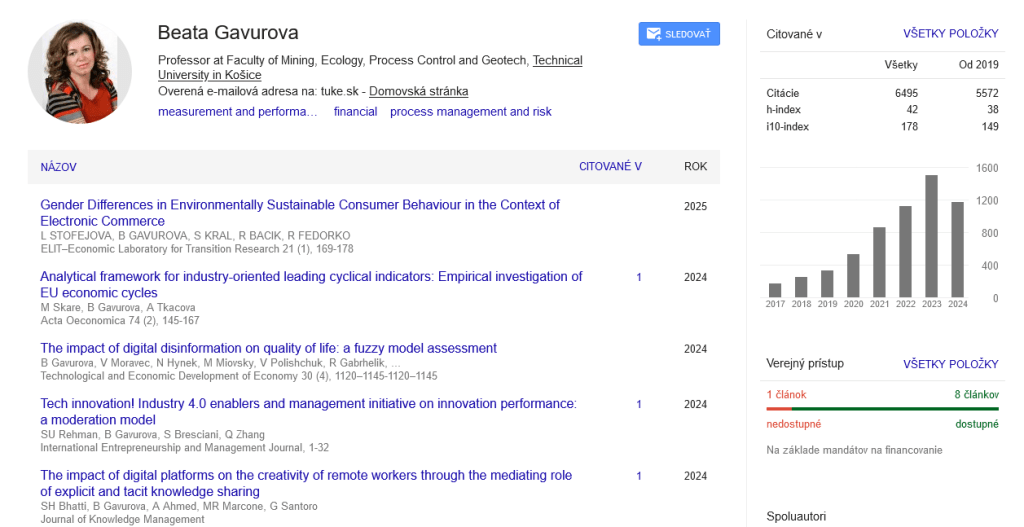Open Všetky položky next to Verejný prístup
Image resolution: width=1024 pixels, height=527 pixels.
(x=950, y=364)
